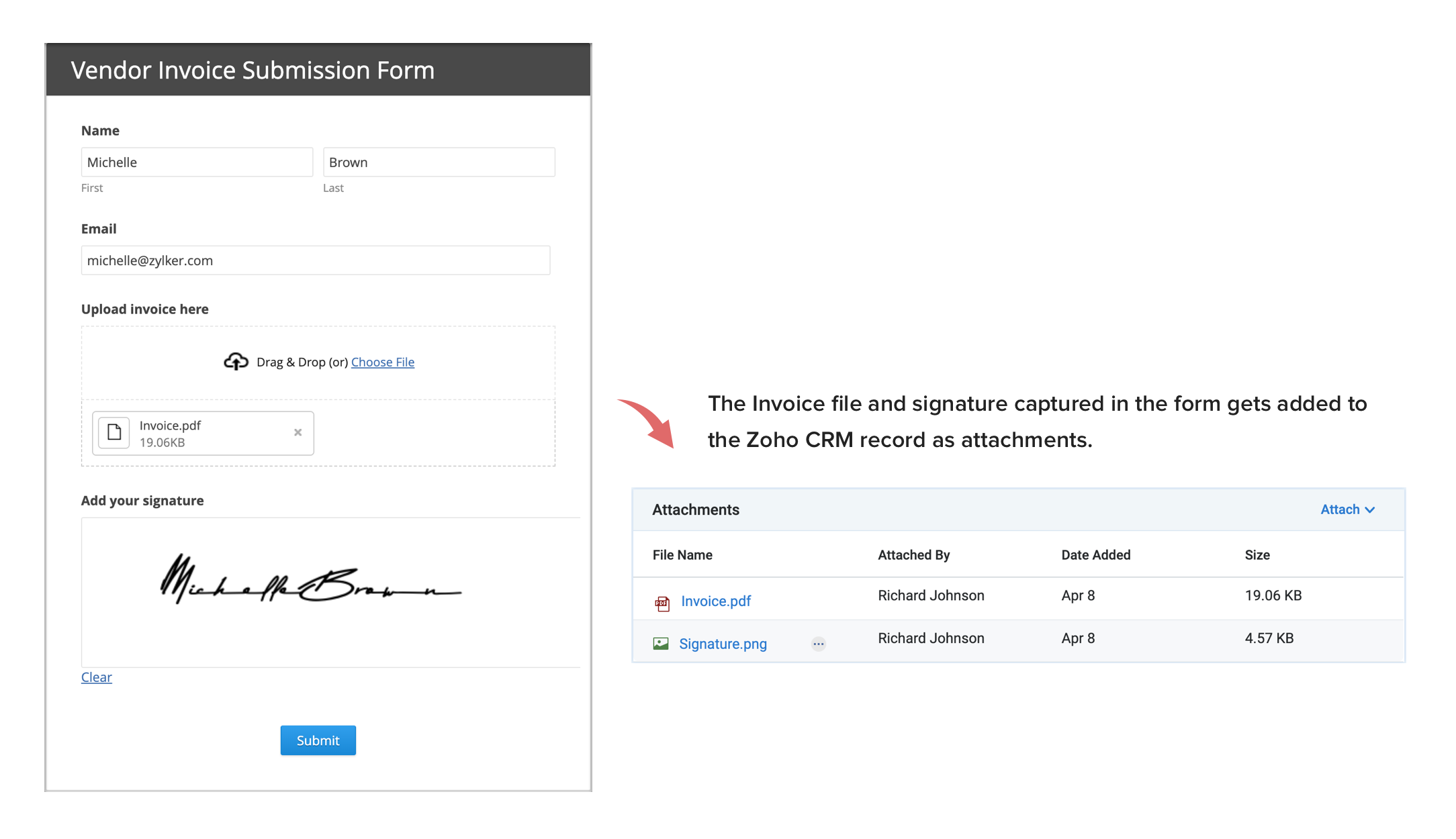The image size is (1456, 839).
Task: Open the Signature.png attachment link
Action: point(722,644)
